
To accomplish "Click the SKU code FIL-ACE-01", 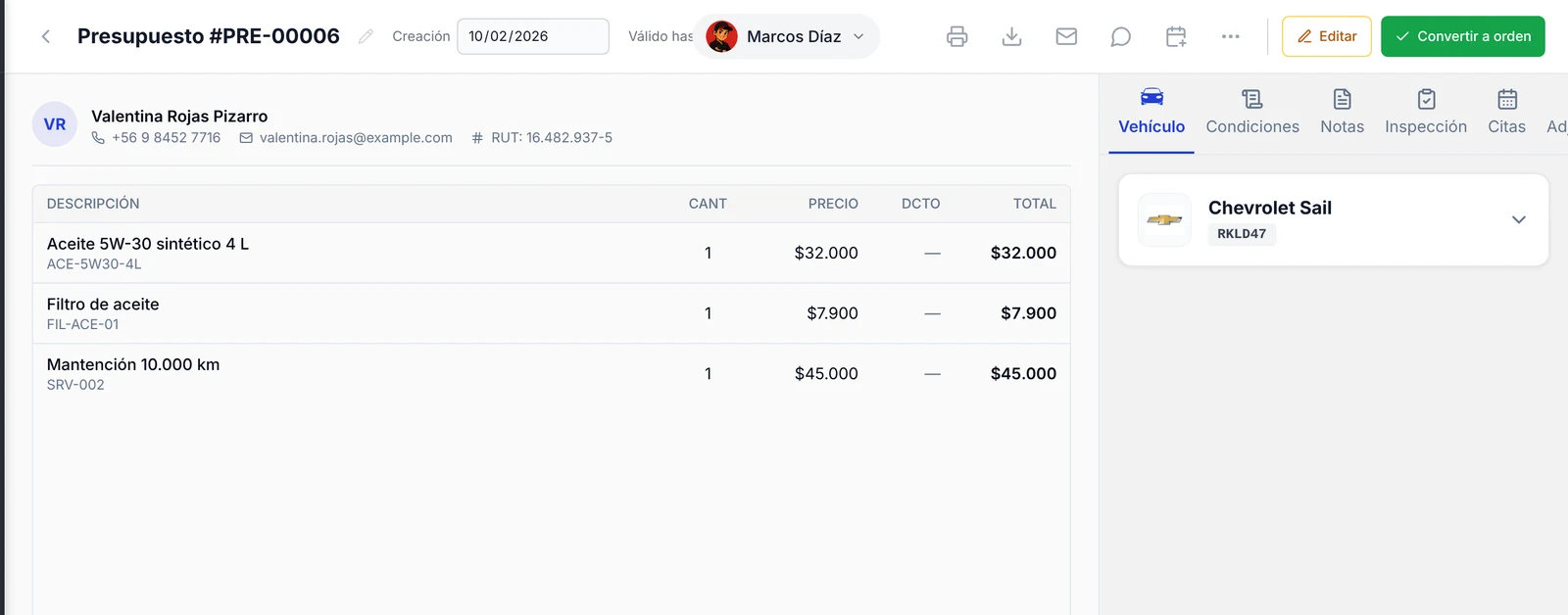I will click(x=83, y=324).
